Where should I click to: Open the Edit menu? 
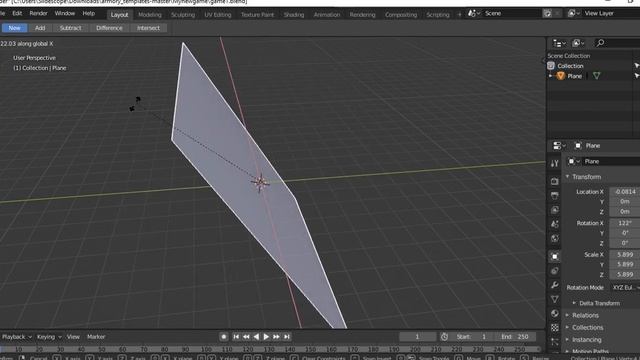17,13
